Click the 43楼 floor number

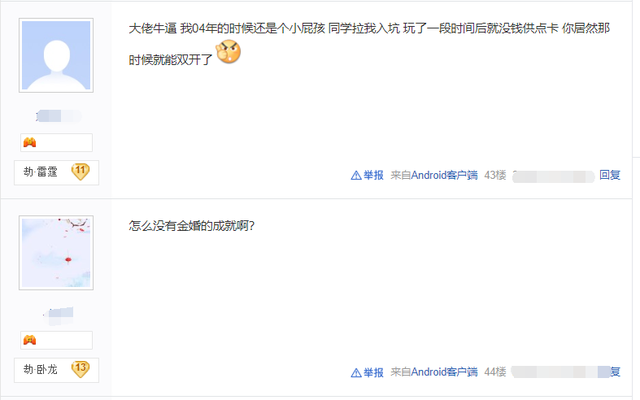[x=495, y=175]
